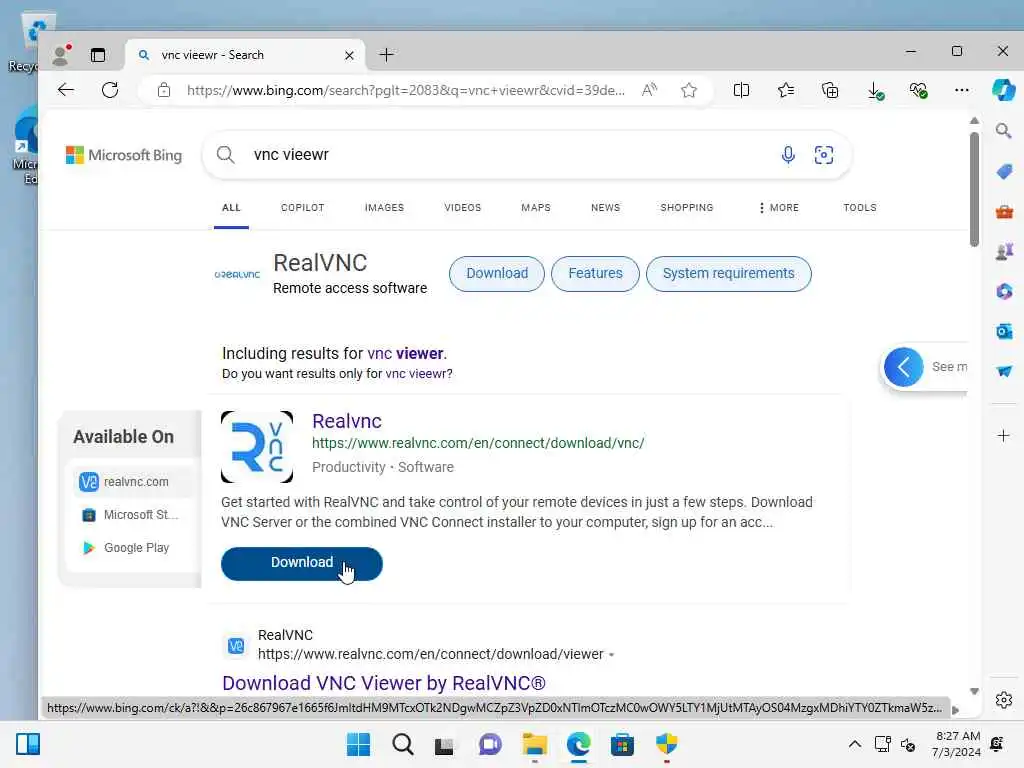Click the page vertical scrollbar thumb
1024x768 pixels.
click(974, 189)
